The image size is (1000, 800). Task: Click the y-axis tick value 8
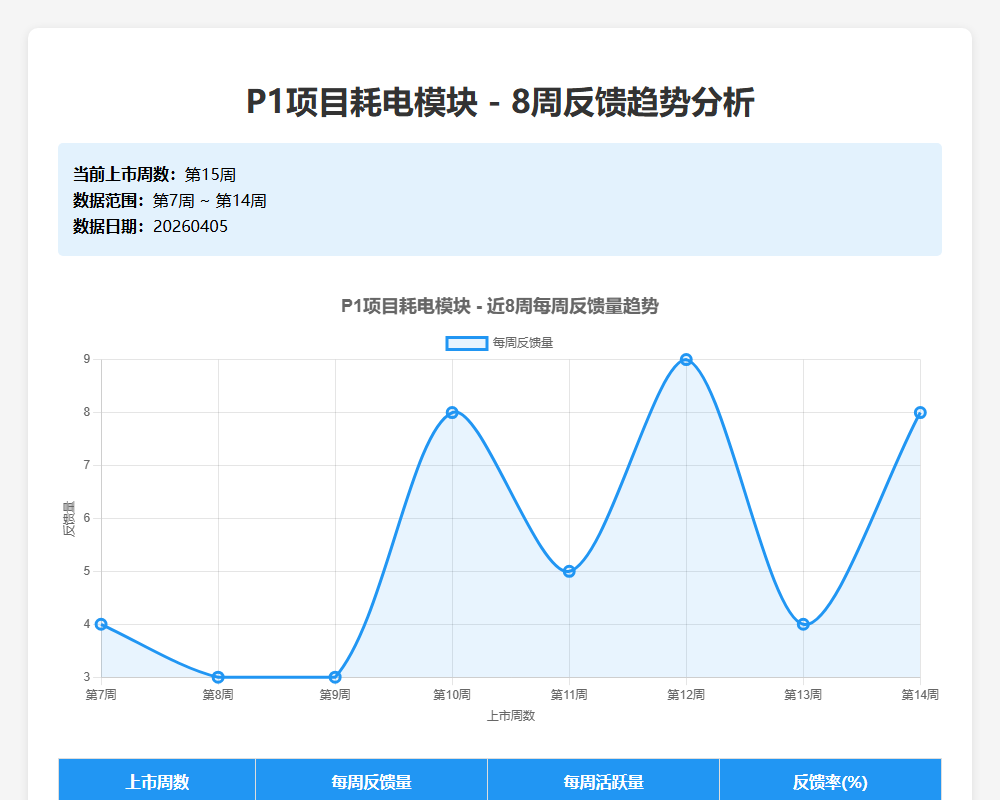tap(87, 412)
